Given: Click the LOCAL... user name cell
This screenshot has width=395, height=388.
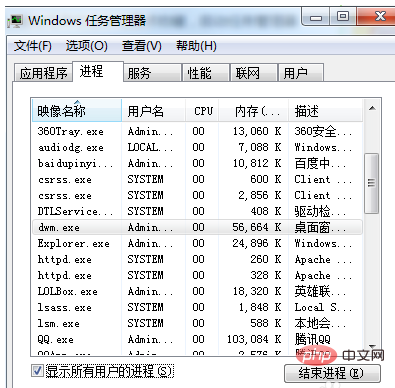Looking at the screenshot, I should [150, 147].
